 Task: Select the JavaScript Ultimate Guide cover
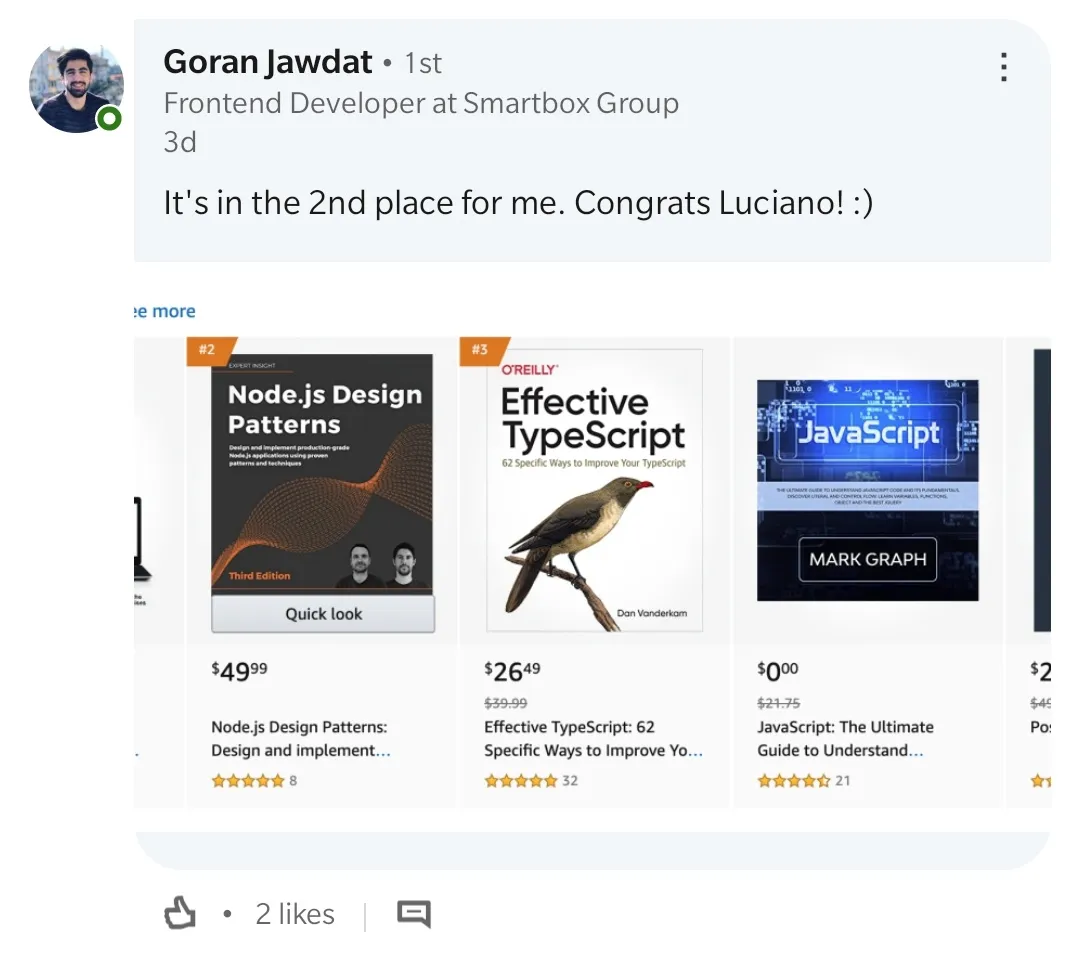click(x=867, y=489)
